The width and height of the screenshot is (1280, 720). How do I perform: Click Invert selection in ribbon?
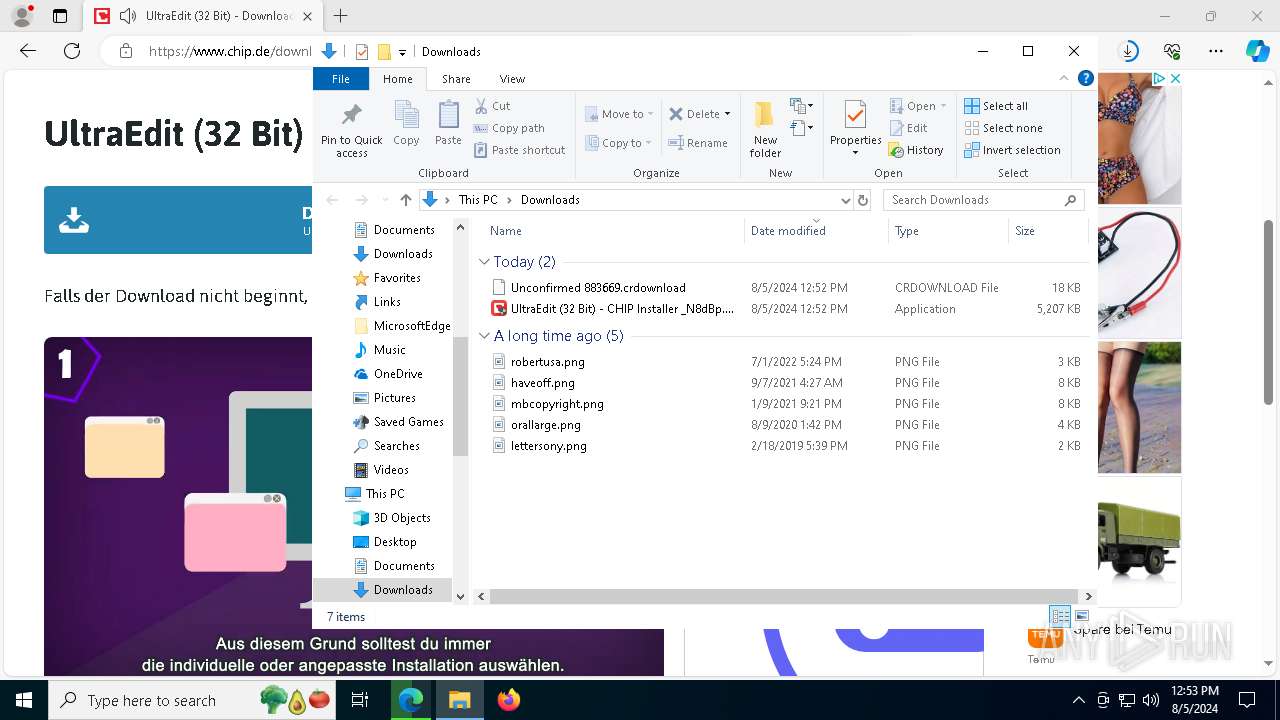pyautogui.click(x=1012, y=150)
